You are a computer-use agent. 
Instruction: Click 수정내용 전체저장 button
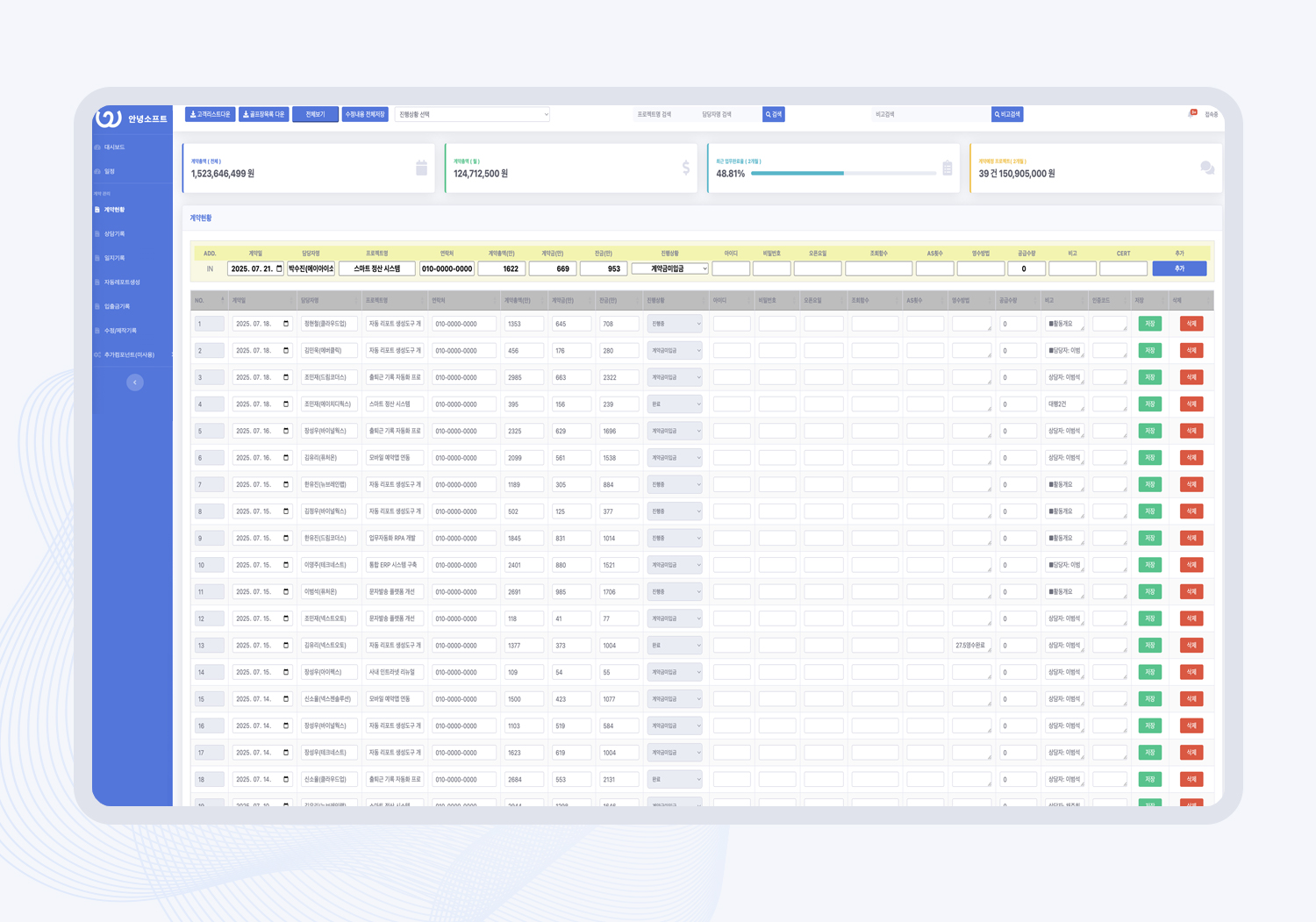(x=365, y=114)
